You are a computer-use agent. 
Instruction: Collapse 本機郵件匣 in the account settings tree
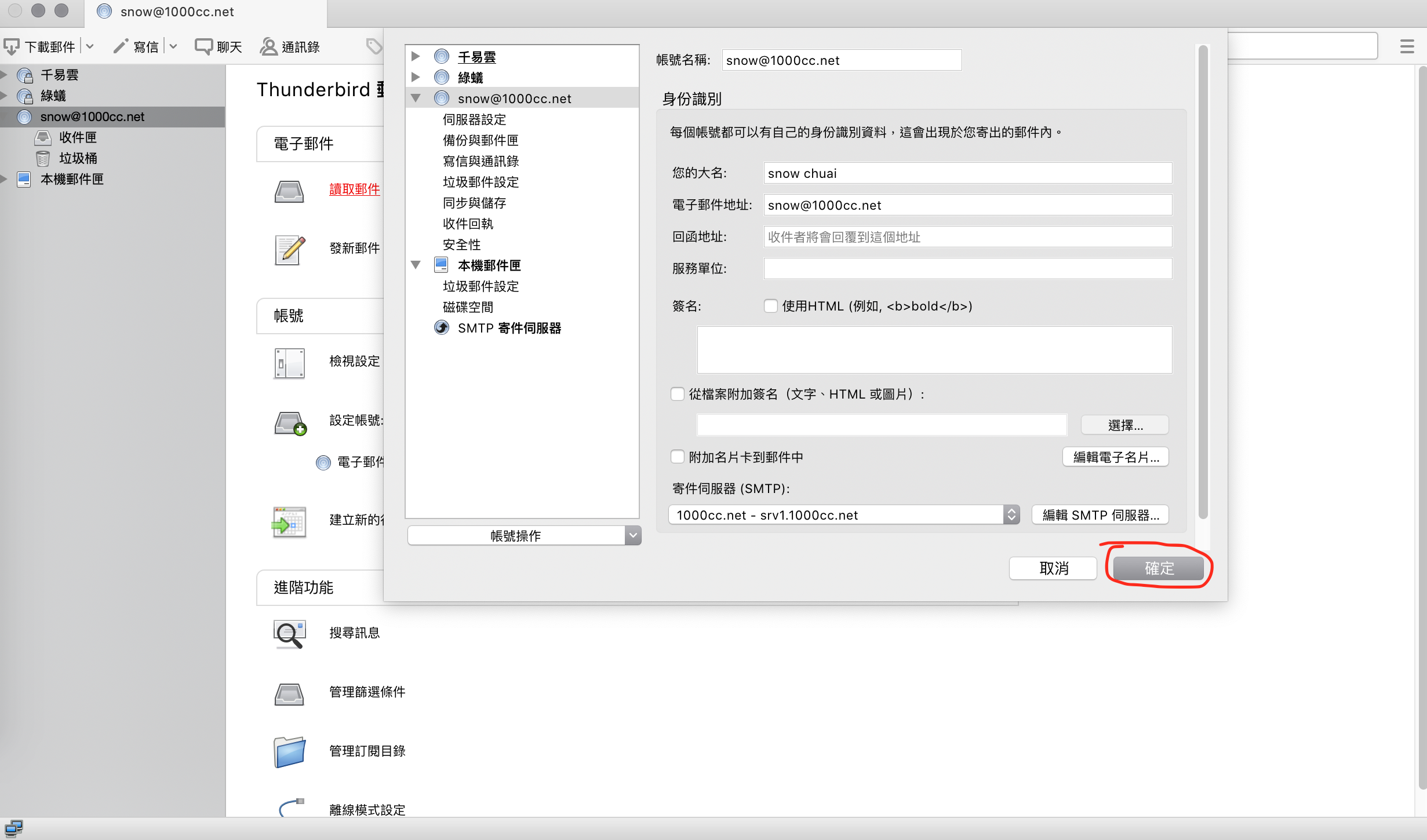[416, 265]
